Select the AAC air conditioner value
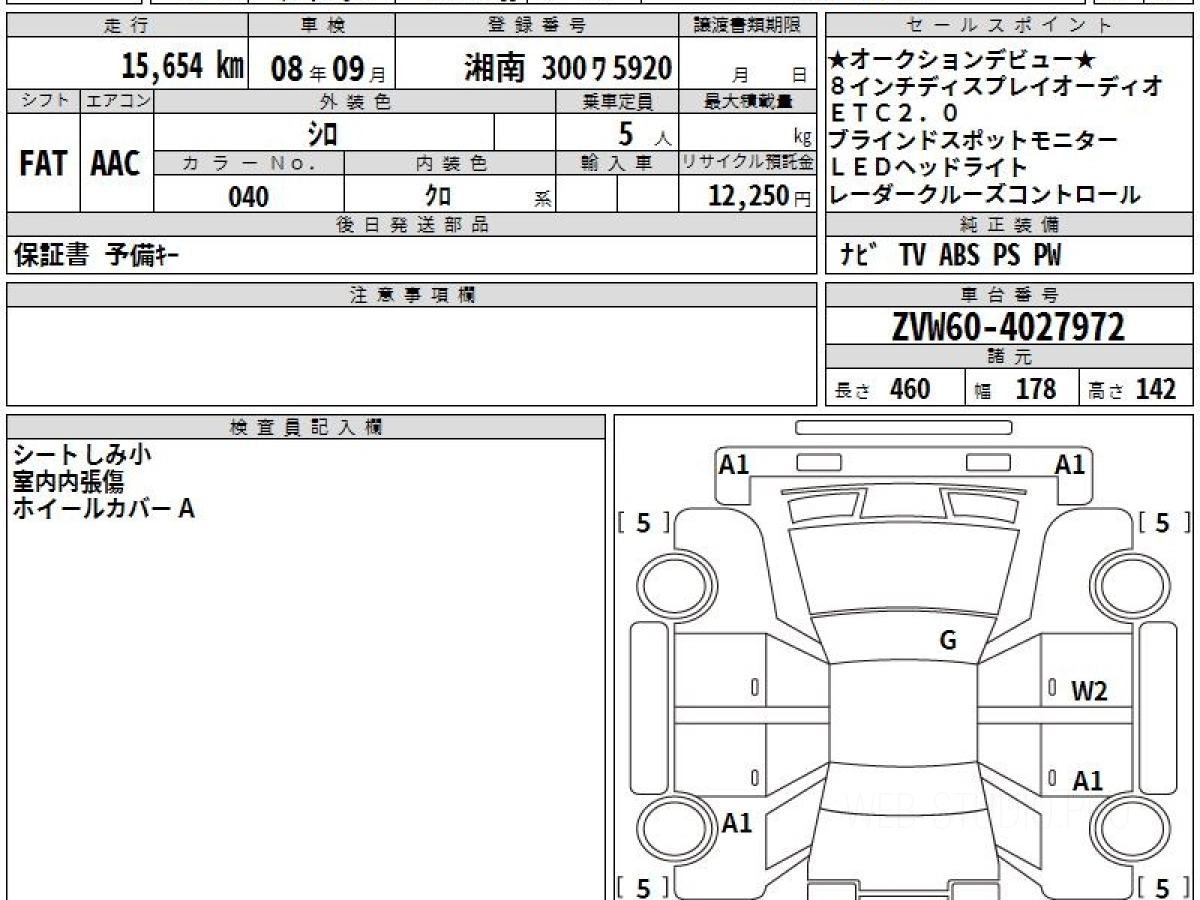1200x900 pixels. coord(116,165)
